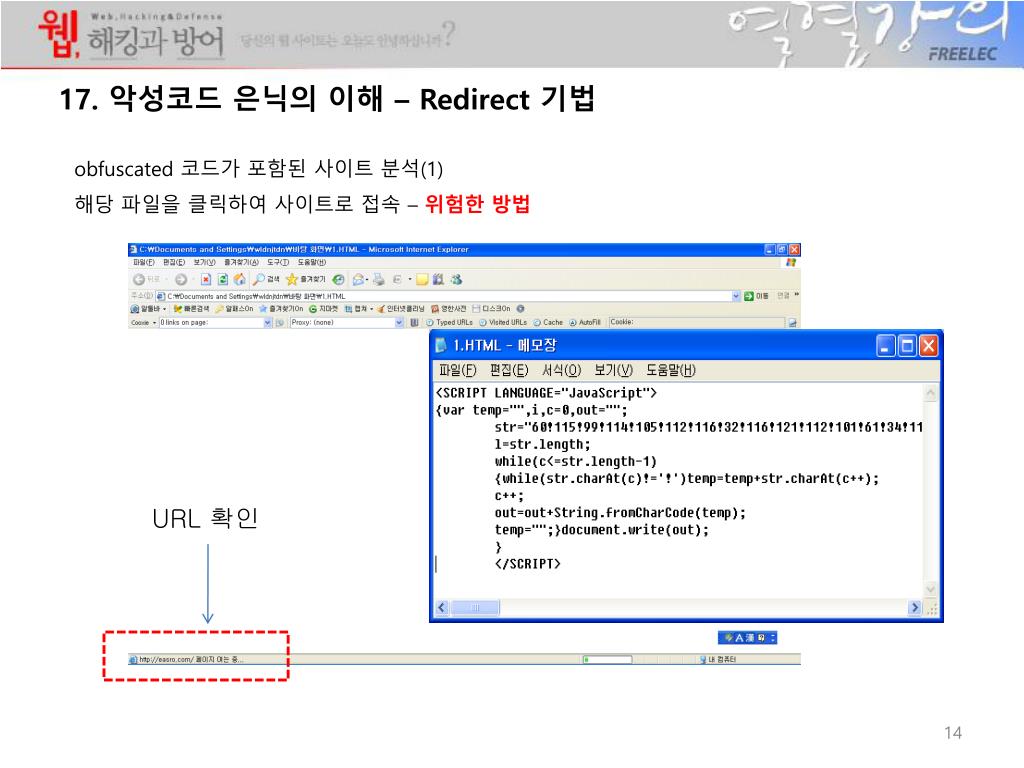Click the Notepad horizontal scrollbar thumb
Screen dimensions: 1024x768
[475, 607]
